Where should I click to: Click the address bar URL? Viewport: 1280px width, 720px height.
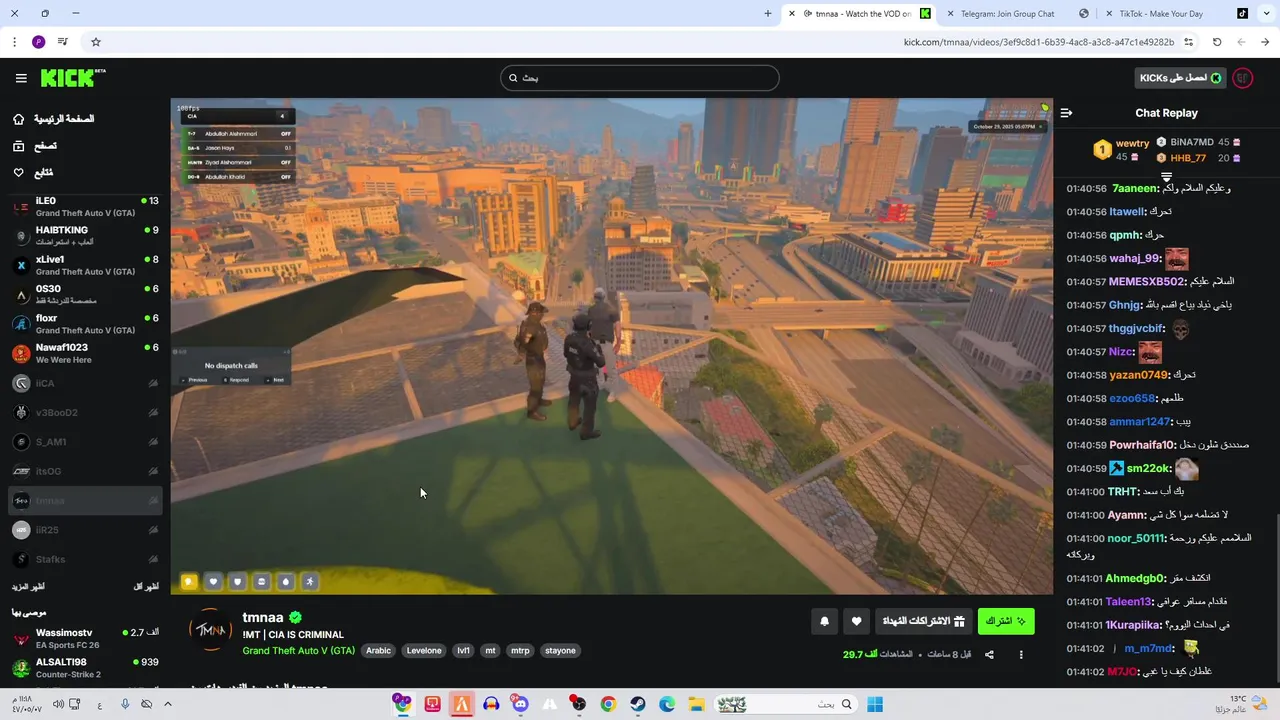click(x=1039, y=42)
